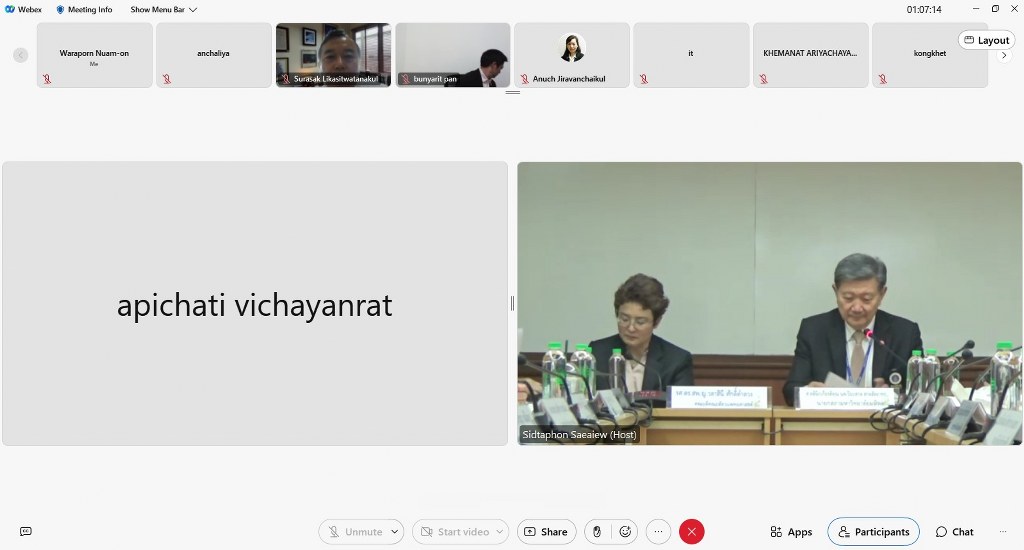Click the Share button

click(546, 532)
